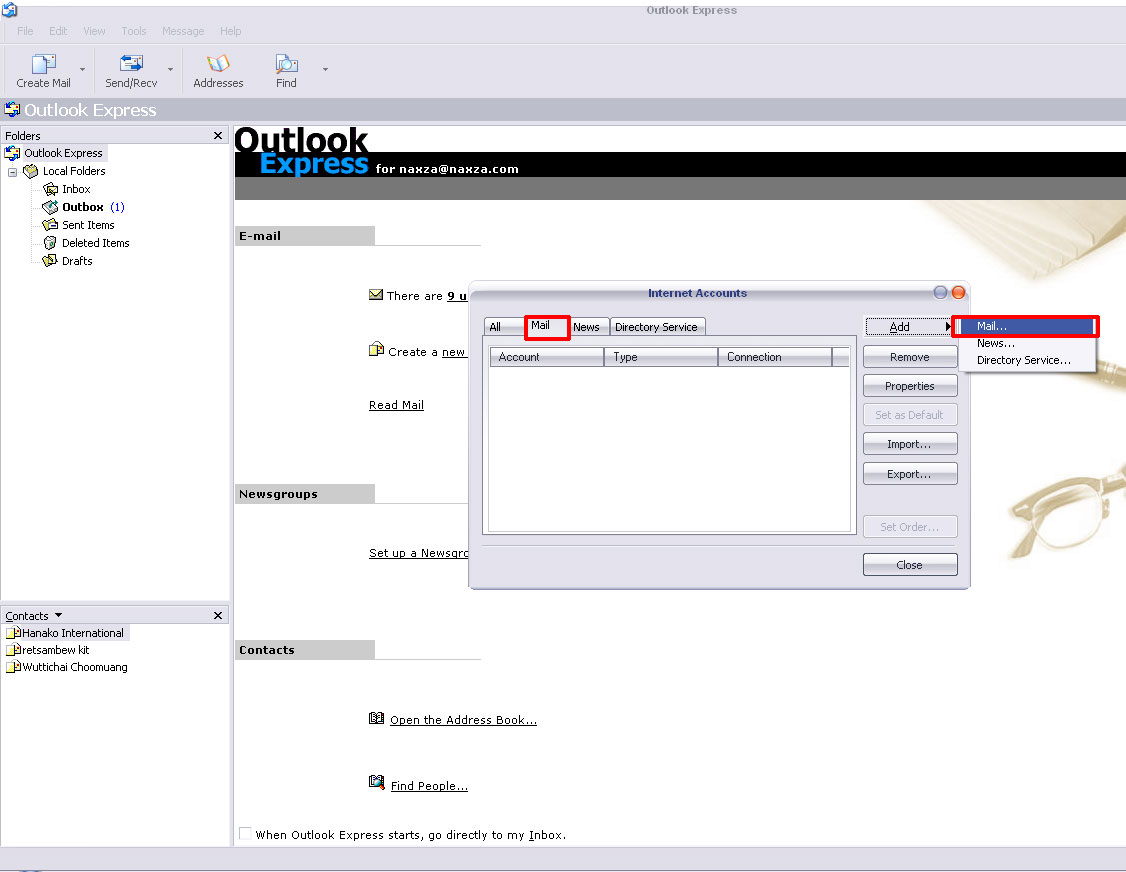Click the Local Folders icon
The height and width of the screenshot is (872, 1126).
pos(30,171)
